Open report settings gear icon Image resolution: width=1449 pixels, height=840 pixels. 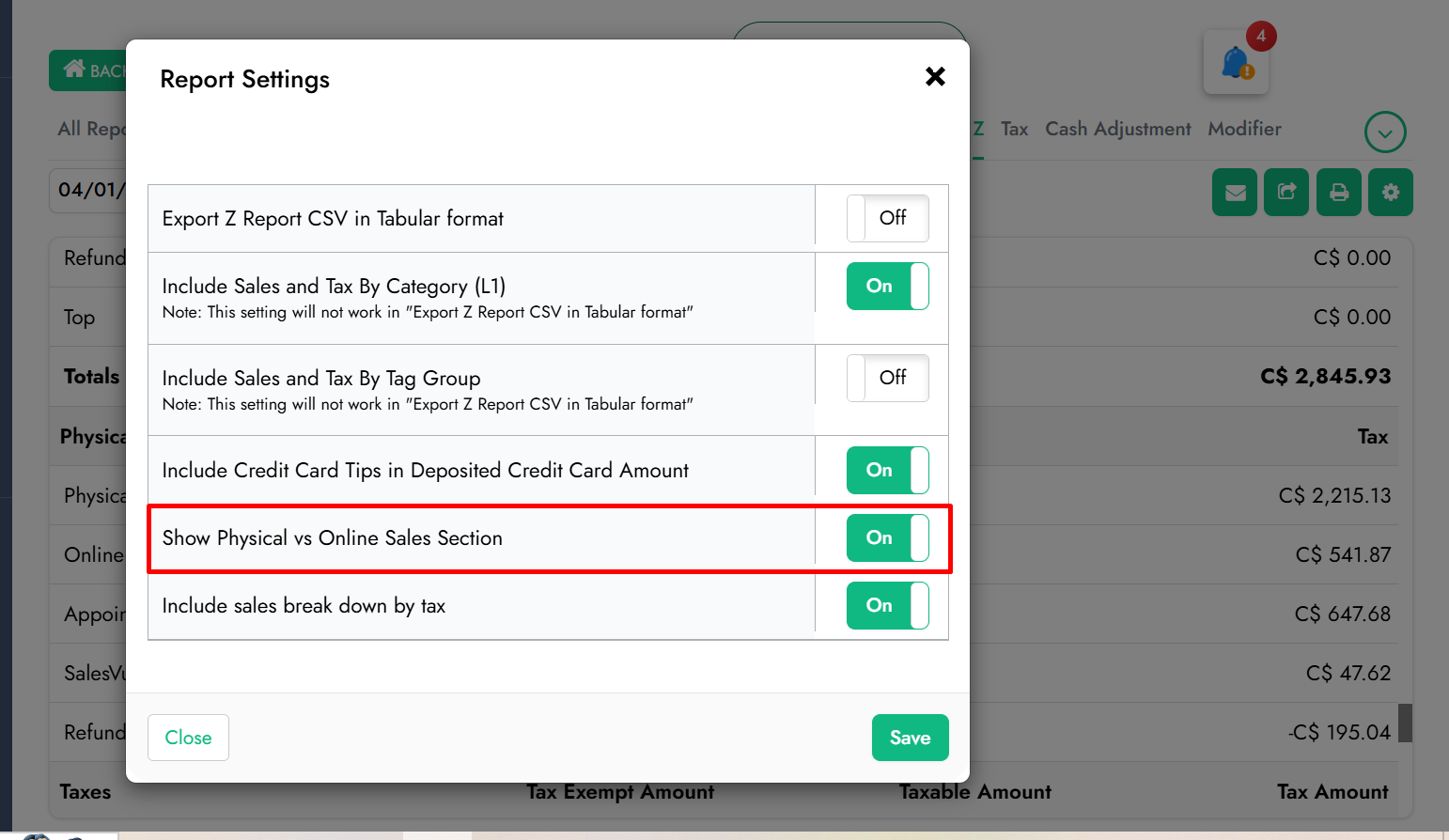point(1391,193)
